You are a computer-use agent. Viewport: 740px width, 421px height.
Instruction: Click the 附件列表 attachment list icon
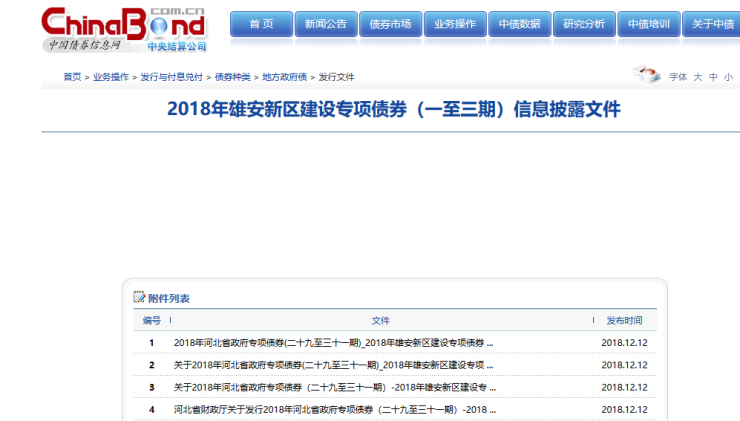139,297
